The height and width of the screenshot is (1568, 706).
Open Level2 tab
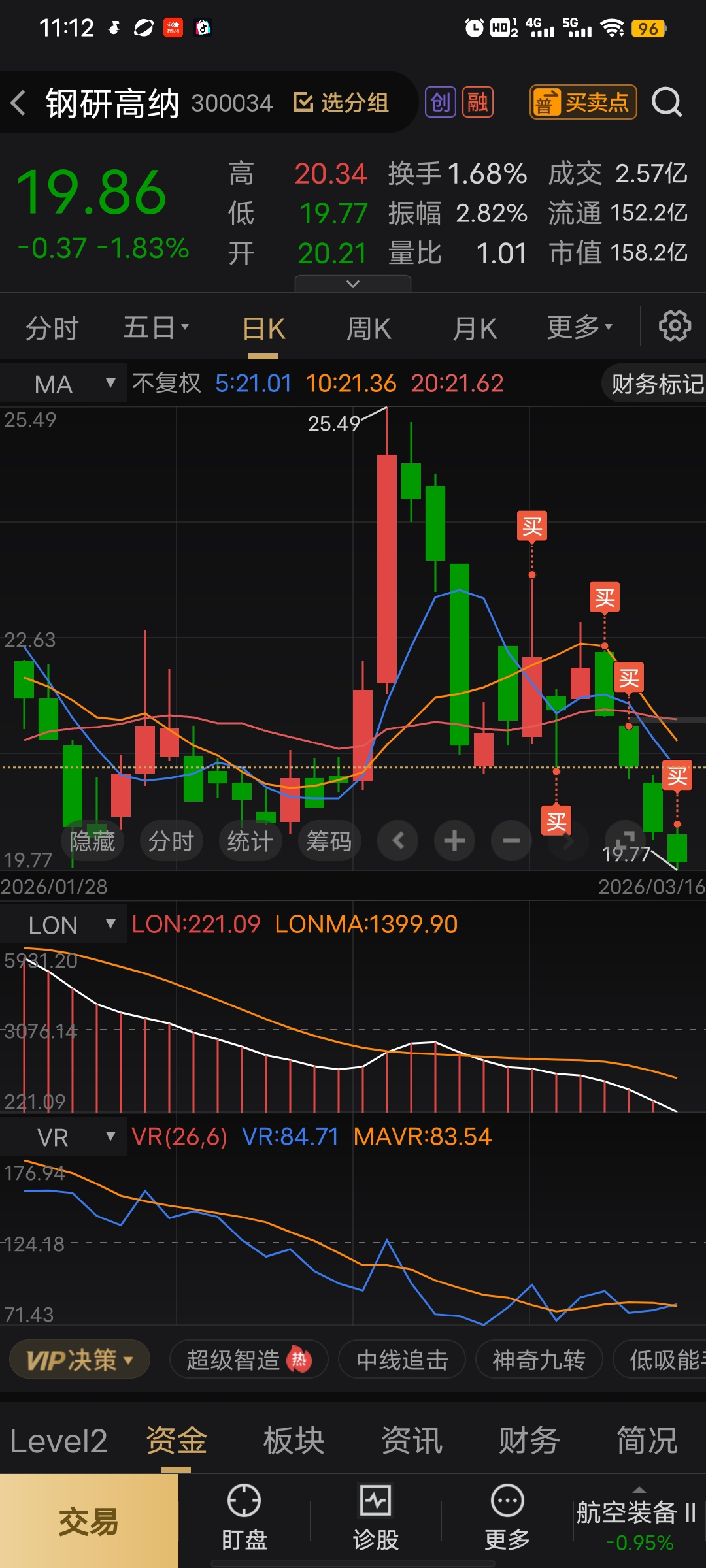click(x=59, y=1441)
